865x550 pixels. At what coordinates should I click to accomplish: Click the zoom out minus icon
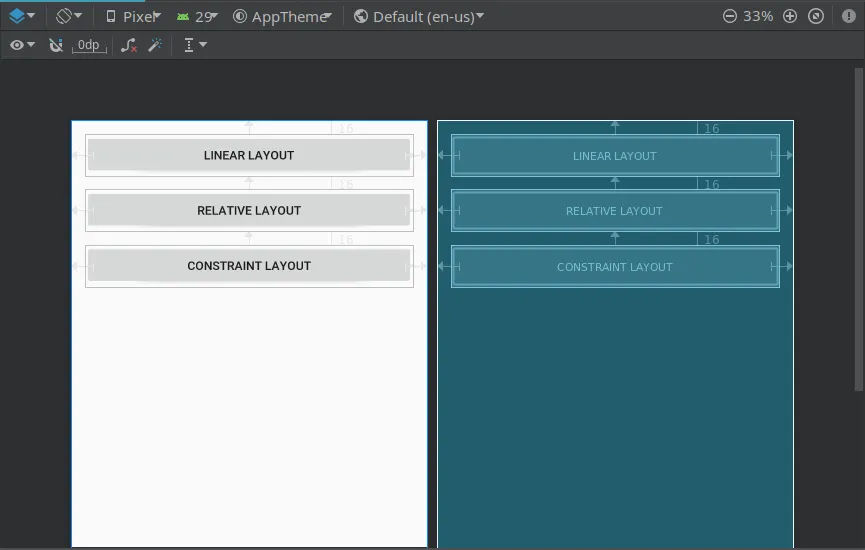729,16
